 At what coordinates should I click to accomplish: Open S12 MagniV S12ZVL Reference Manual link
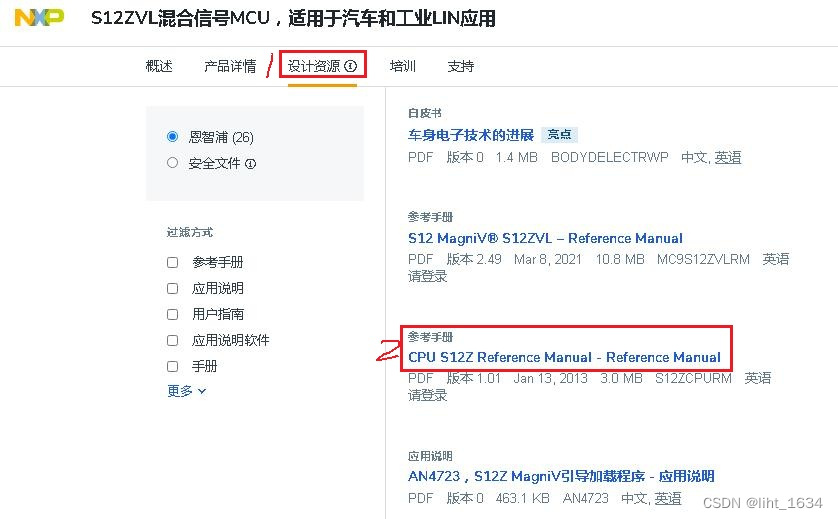(x=545, y=238)
